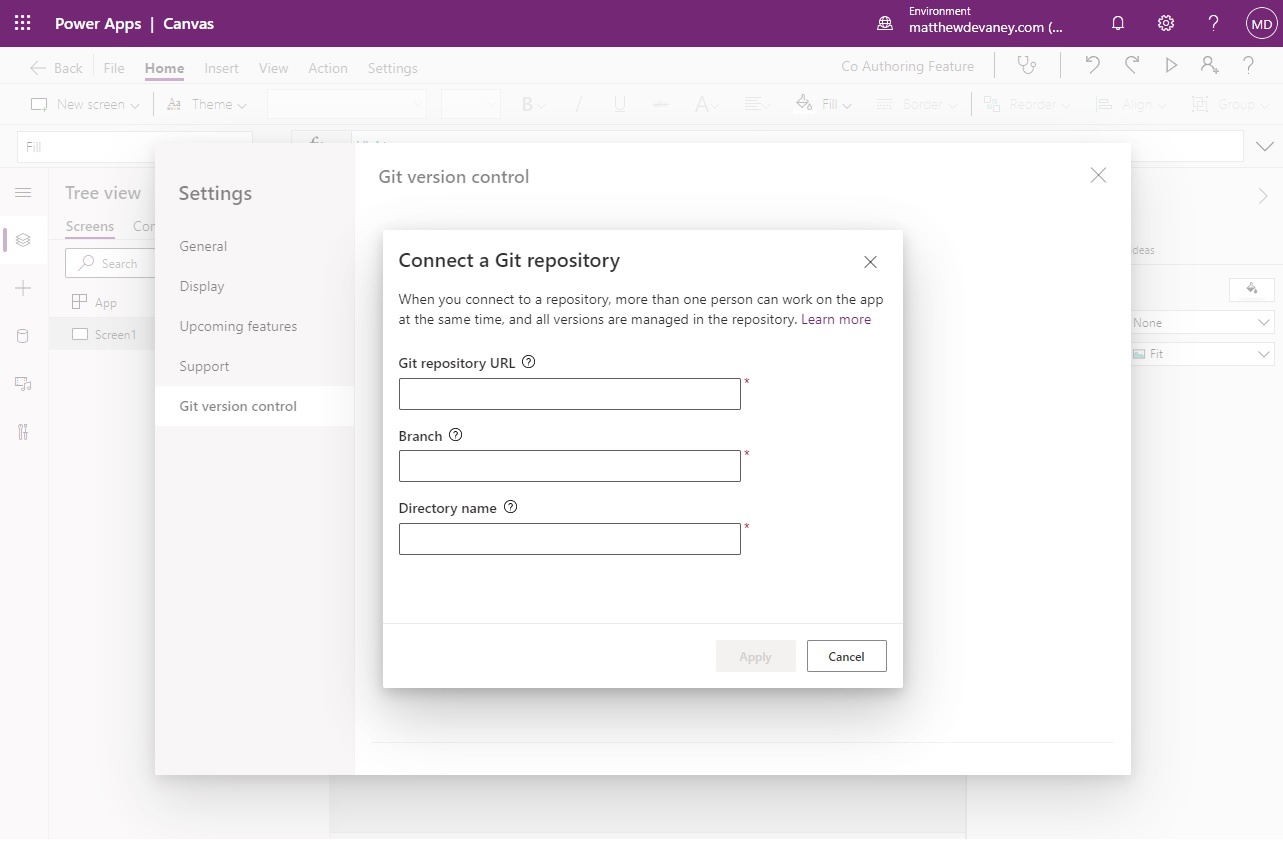Open the Insert pane with the plus icon

[x=23, y=288]
